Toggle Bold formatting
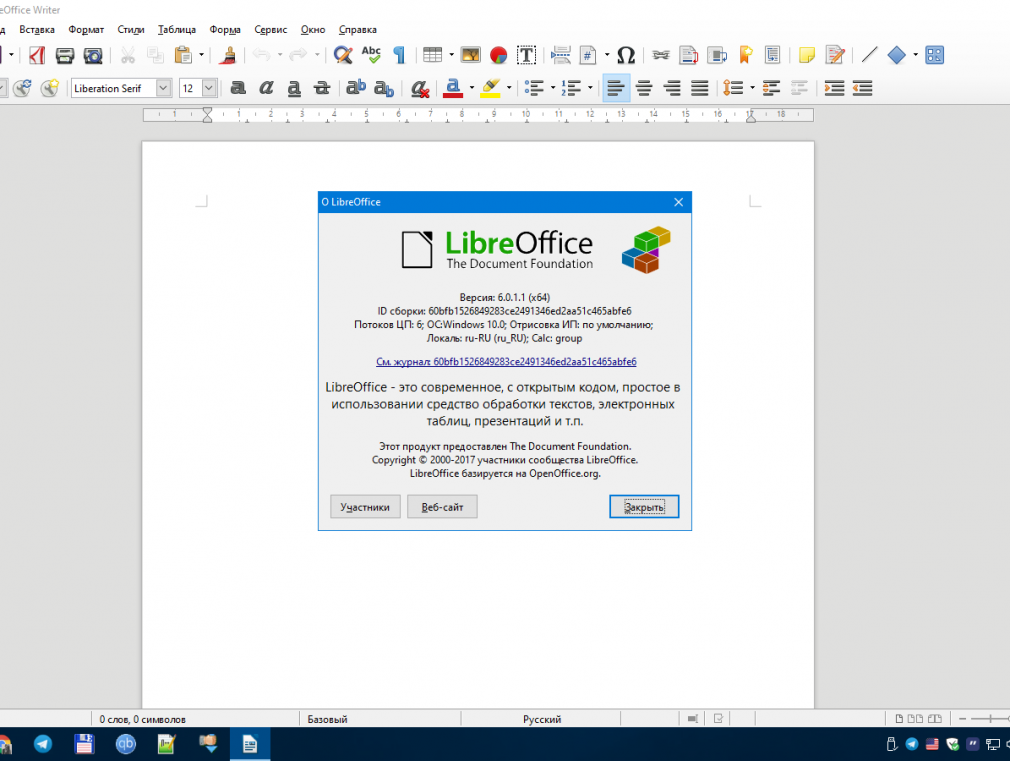Screen dimensions: 1010x761 tap(238, 88)
